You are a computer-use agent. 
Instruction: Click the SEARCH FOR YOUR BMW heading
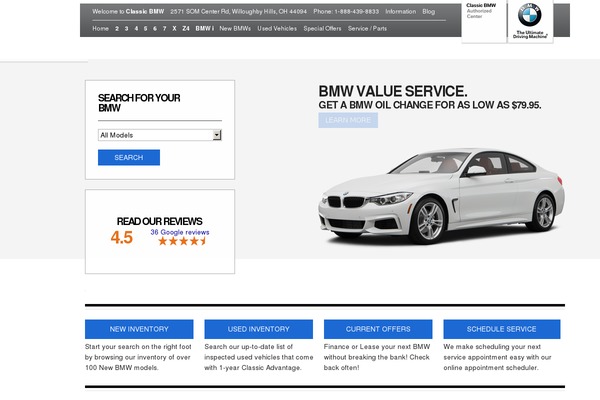[x=139, y=103]
